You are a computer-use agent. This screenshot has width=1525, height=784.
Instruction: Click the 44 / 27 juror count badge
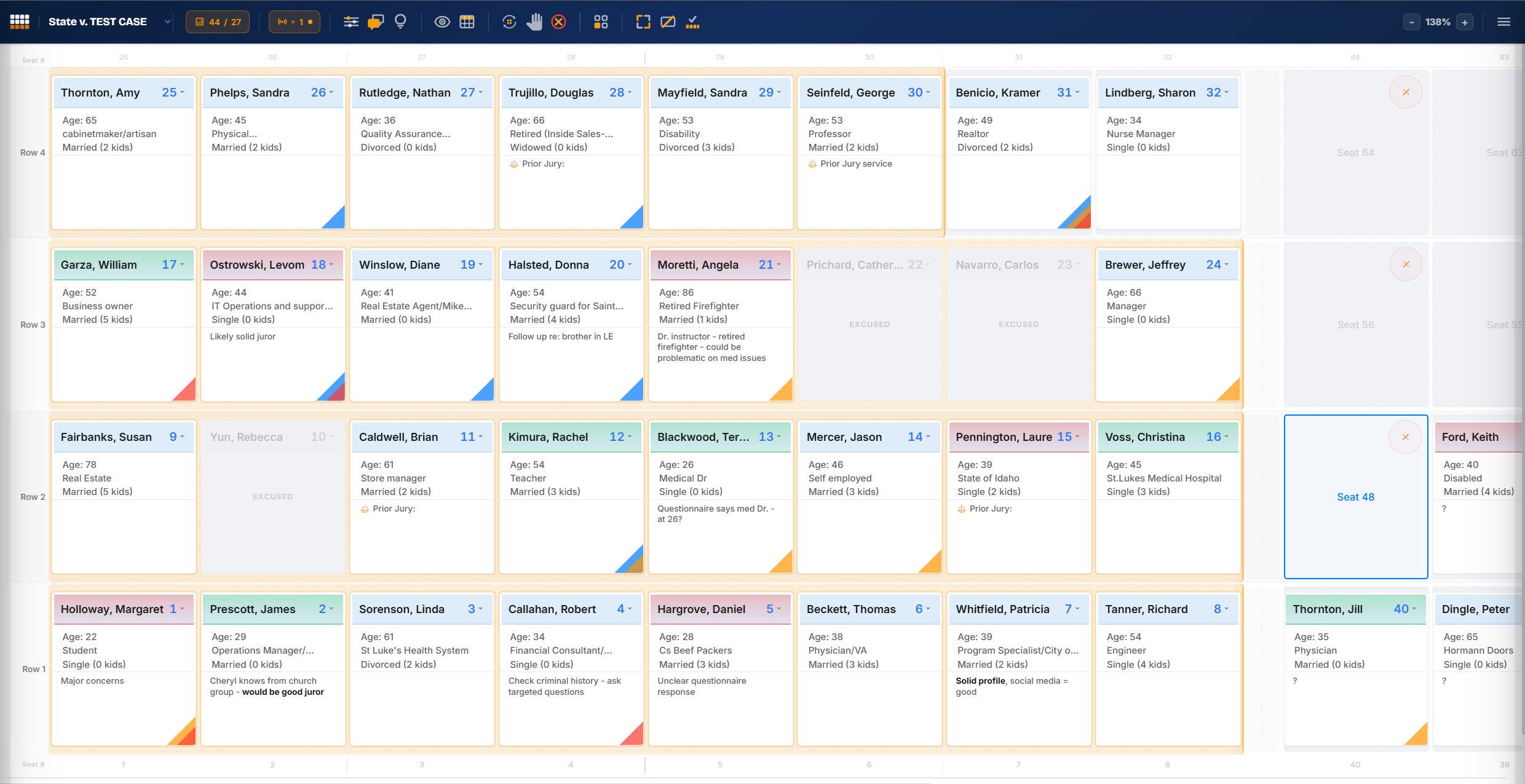[x=218, y=22]
